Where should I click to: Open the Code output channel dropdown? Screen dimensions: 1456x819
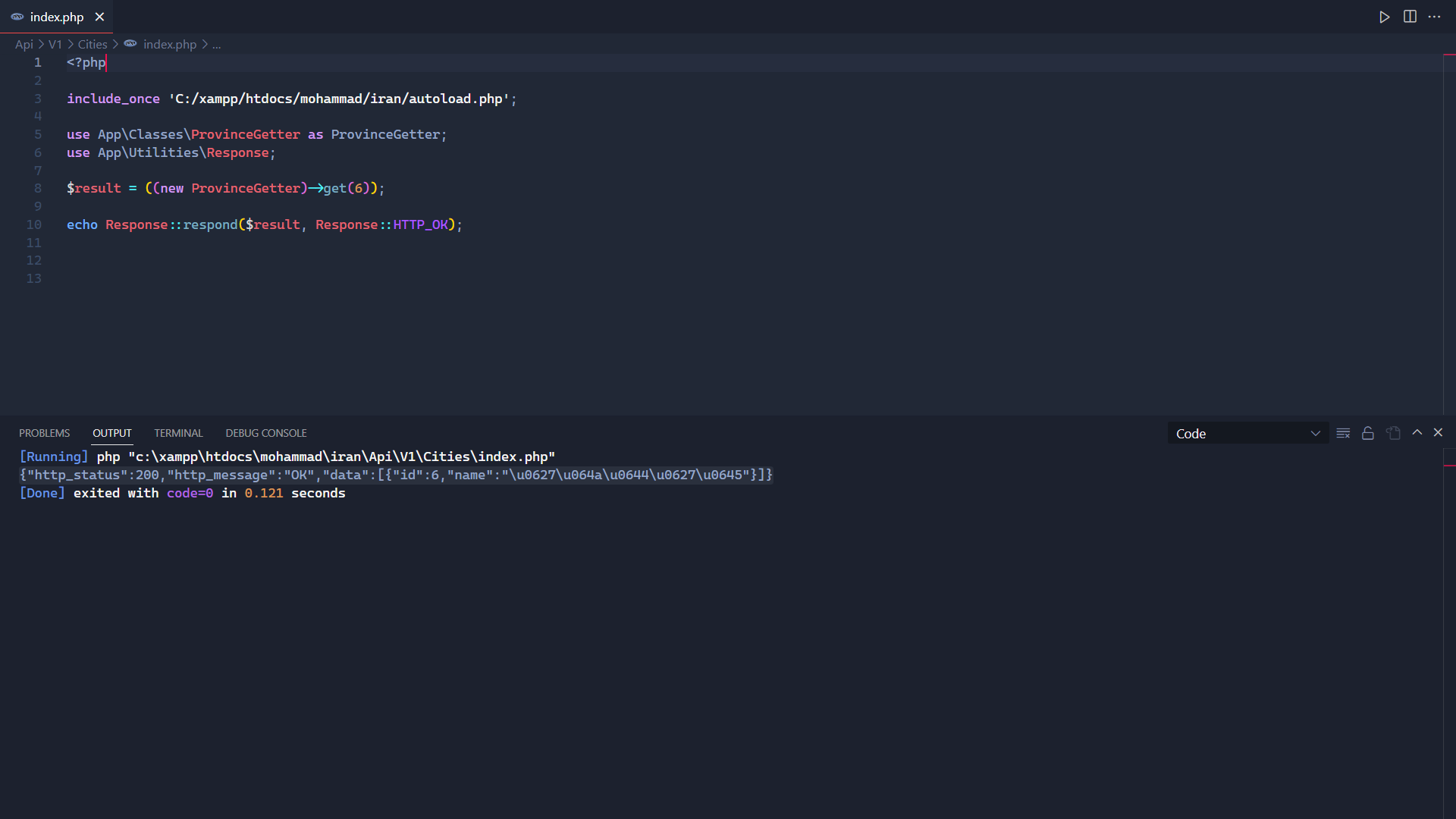click(x=1247, y=434)
